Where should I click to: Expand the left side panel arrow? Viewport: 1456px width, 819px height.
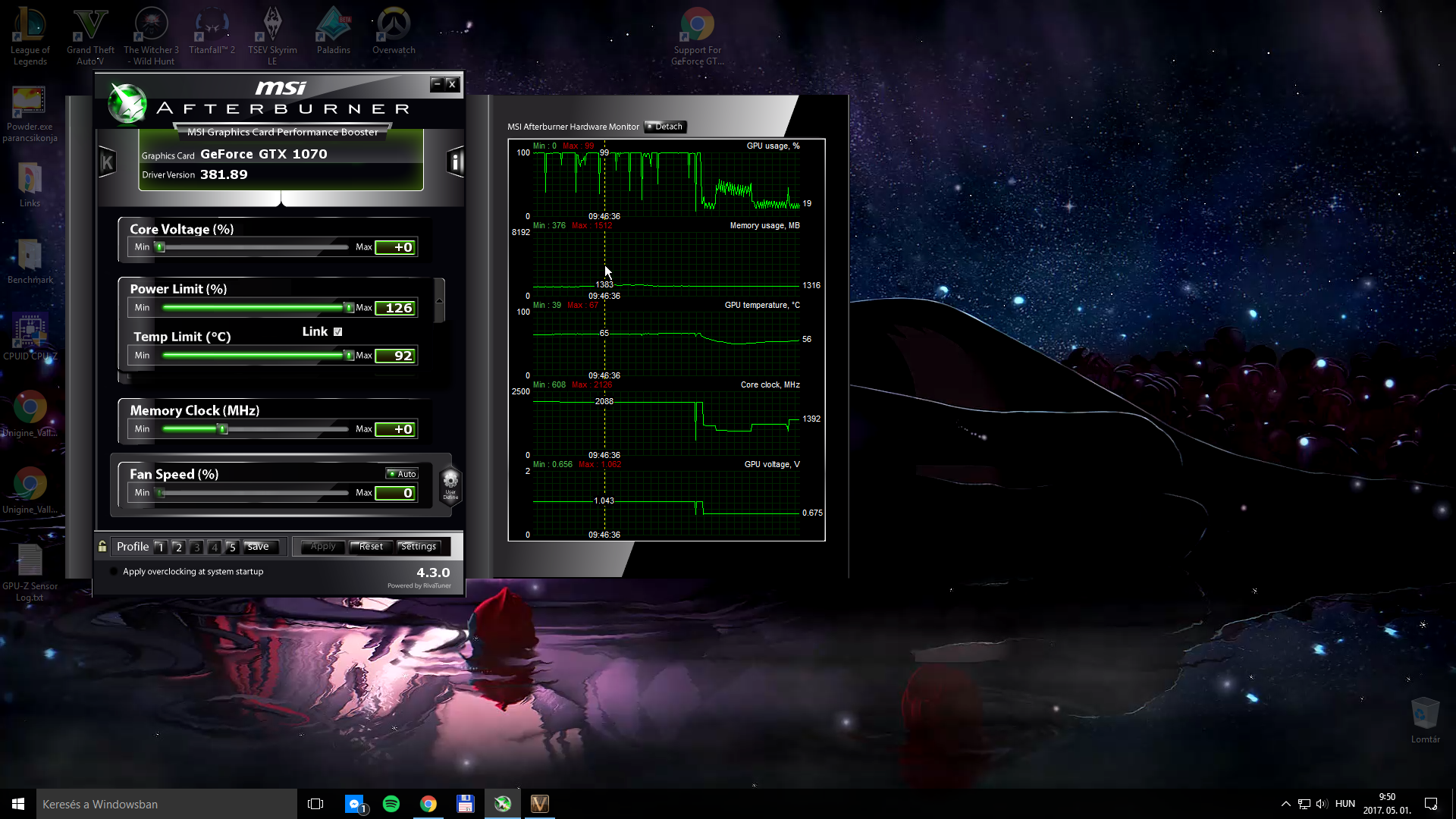(107, 162)
